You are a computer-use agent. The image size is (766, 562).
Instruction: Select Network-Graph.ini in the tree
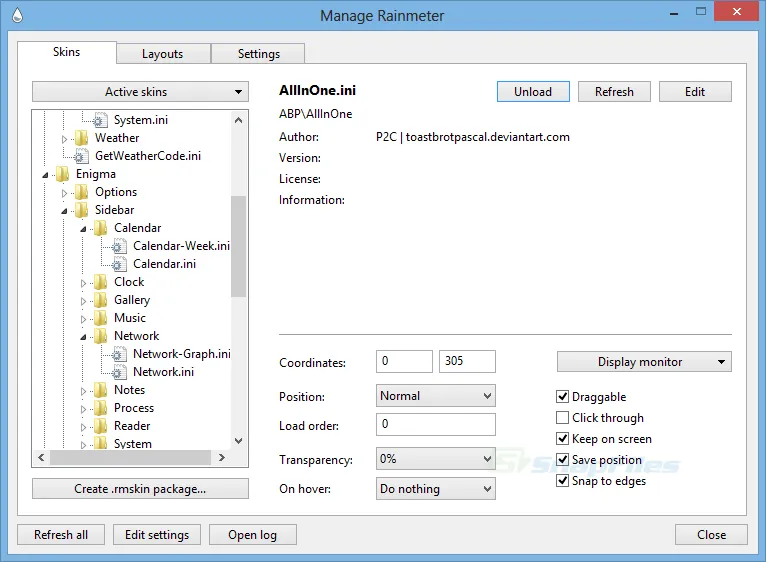[182, 354]
